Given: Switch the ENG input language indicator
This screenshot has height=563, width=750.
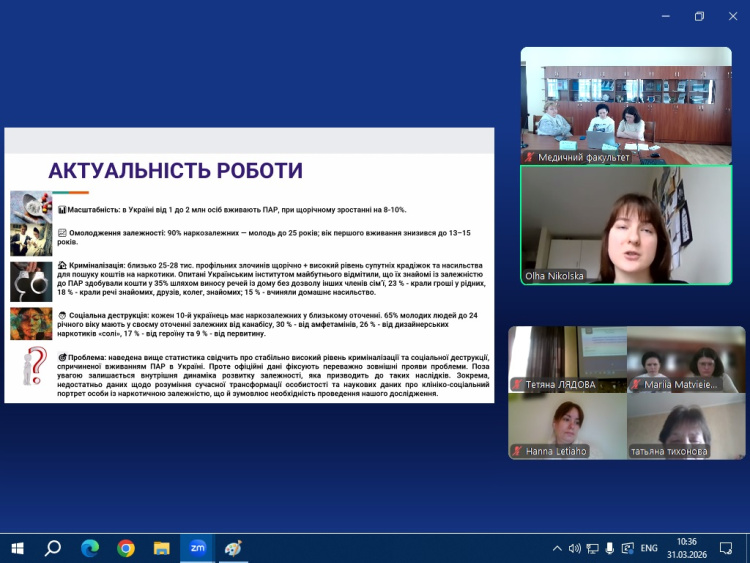Looking at the screenshot, I should pos(649,548).
